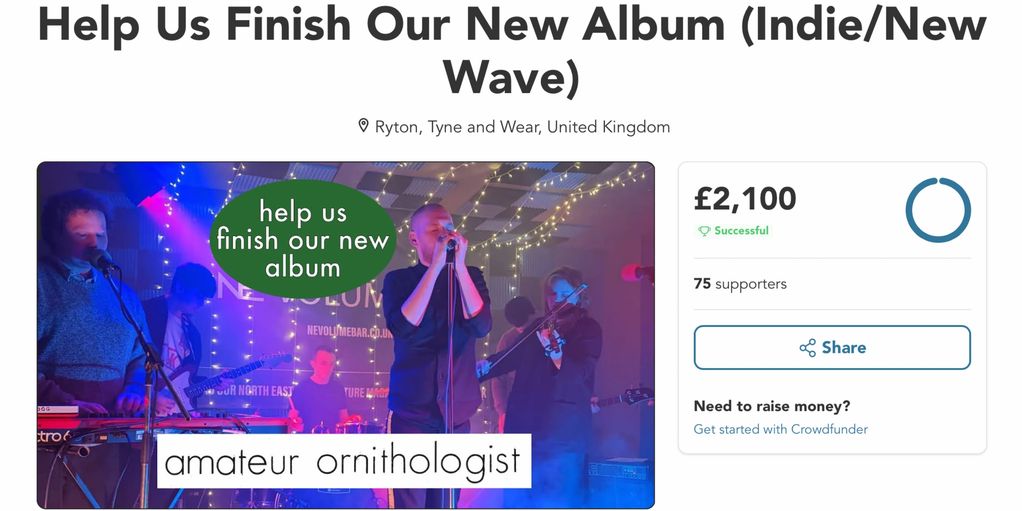Click the Share button
1022x511 pixels.
[832, 347]
